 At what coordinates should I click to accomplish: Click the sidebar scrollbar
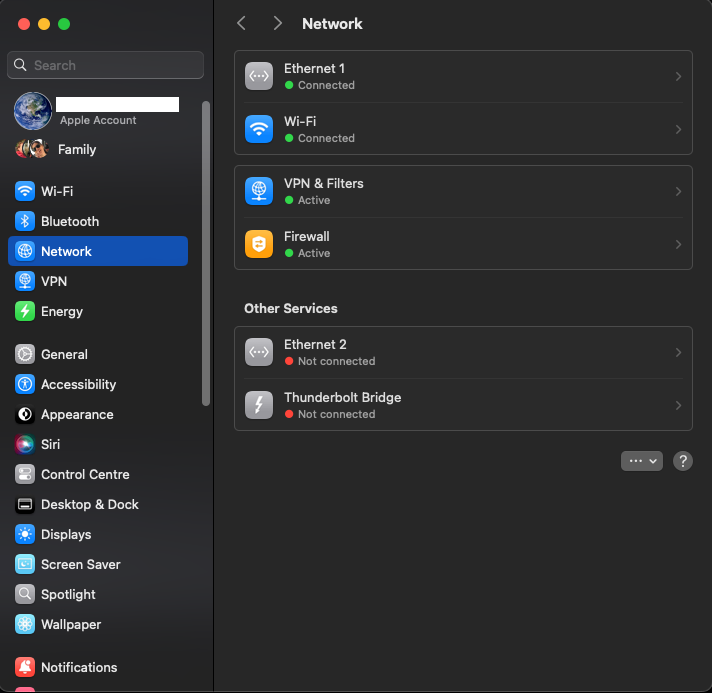coord(206,253)
